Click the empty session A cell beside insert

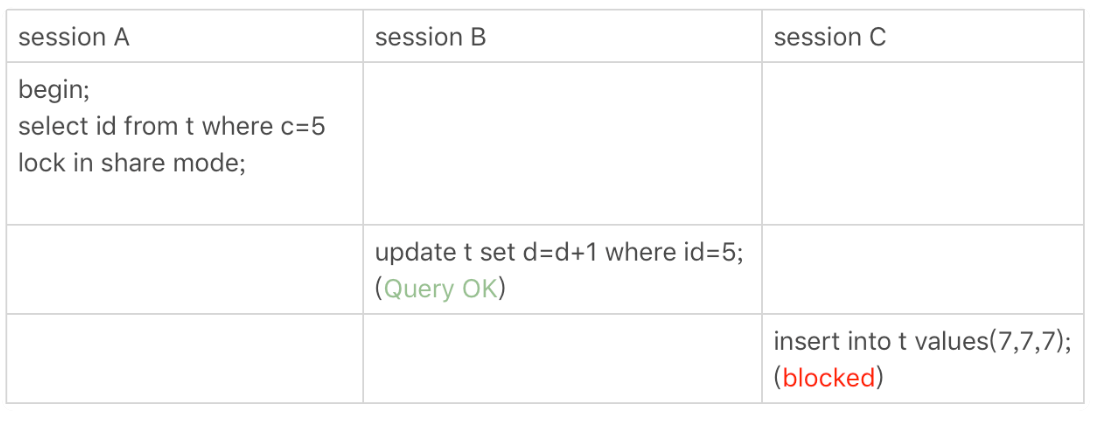[184, 358]
